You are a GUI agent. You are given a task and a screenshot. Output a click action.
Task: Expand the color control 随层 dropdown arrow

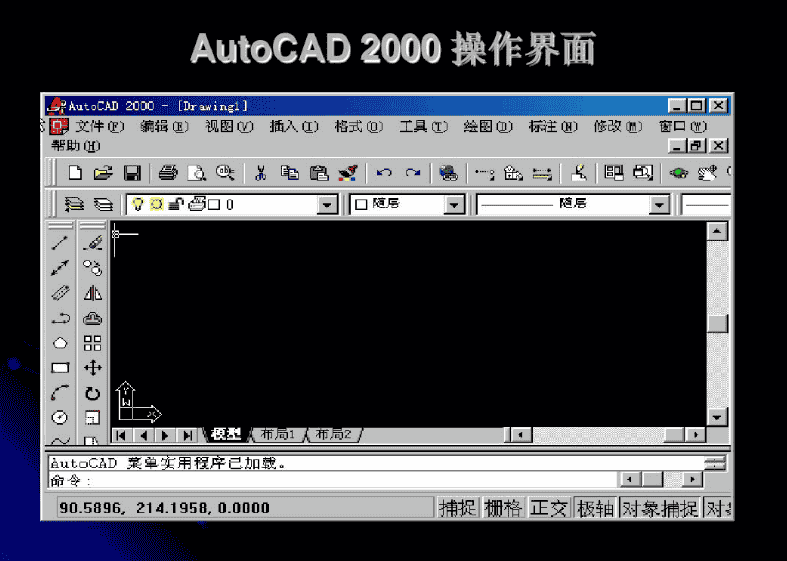pyautogui.click(x=454, y=205)
